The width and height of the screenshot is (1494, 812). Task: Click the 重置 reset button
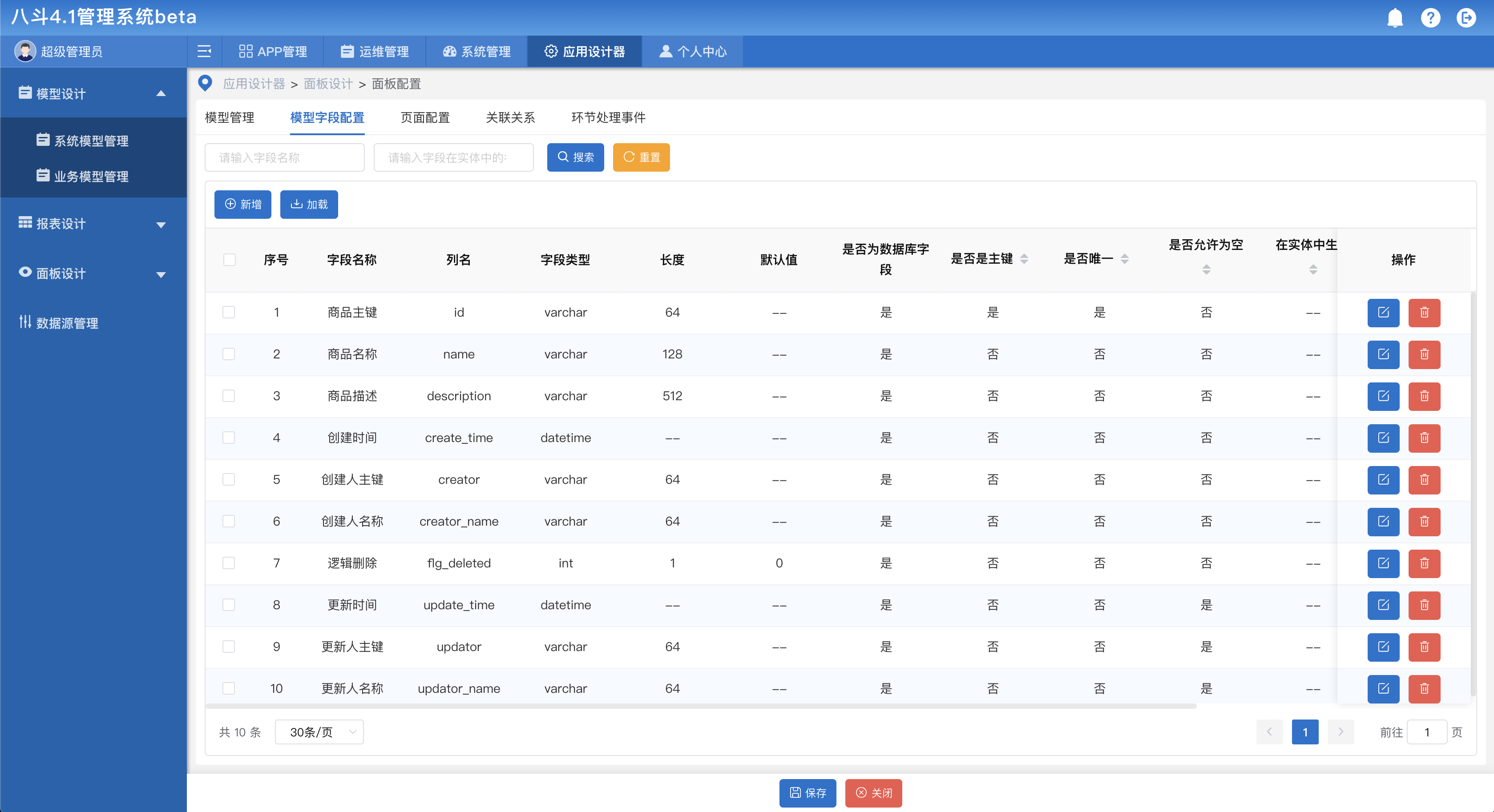click(x=642, y=157)
